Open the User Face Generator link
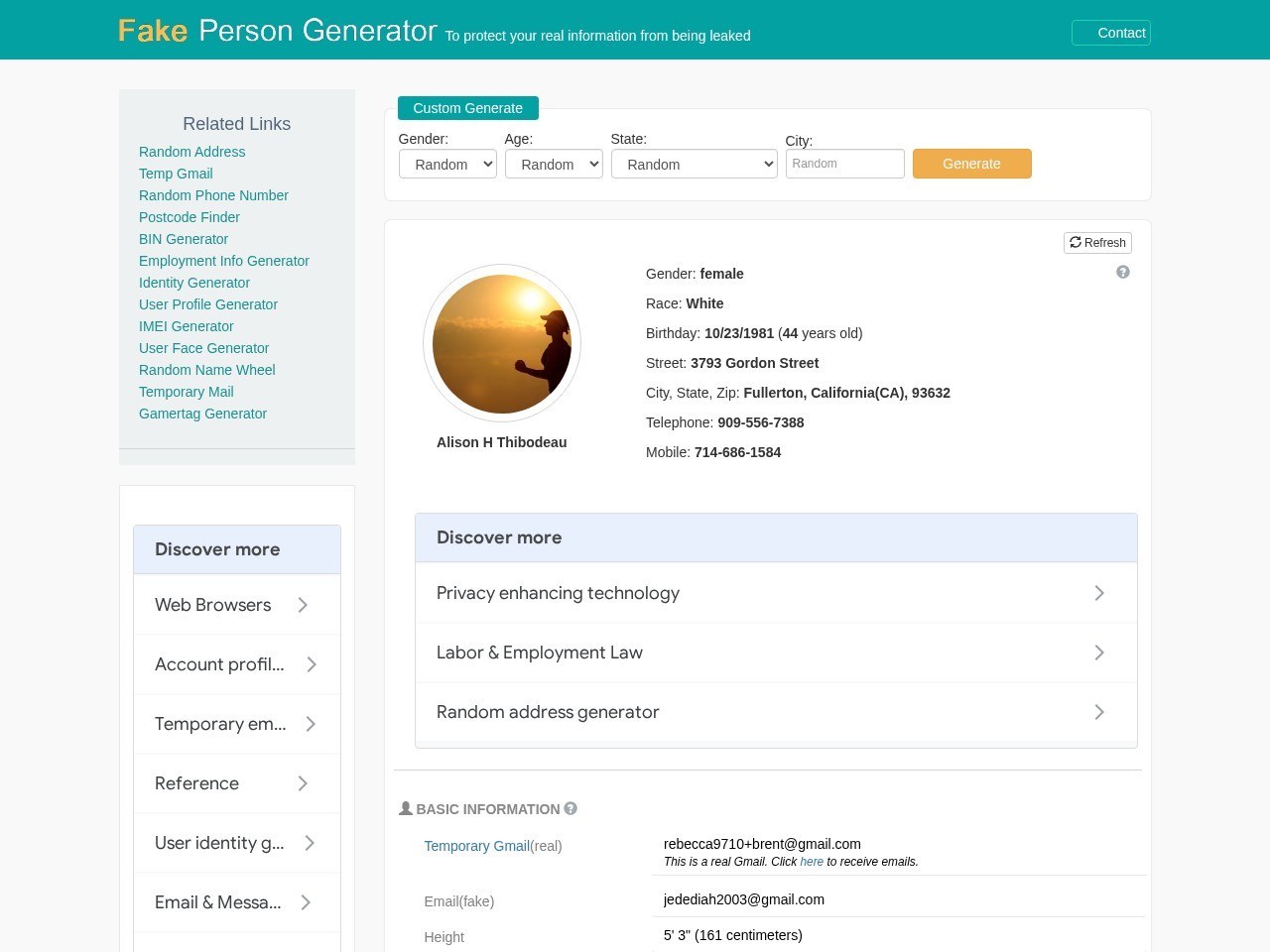1270x952 pixels. coord(203,348)
